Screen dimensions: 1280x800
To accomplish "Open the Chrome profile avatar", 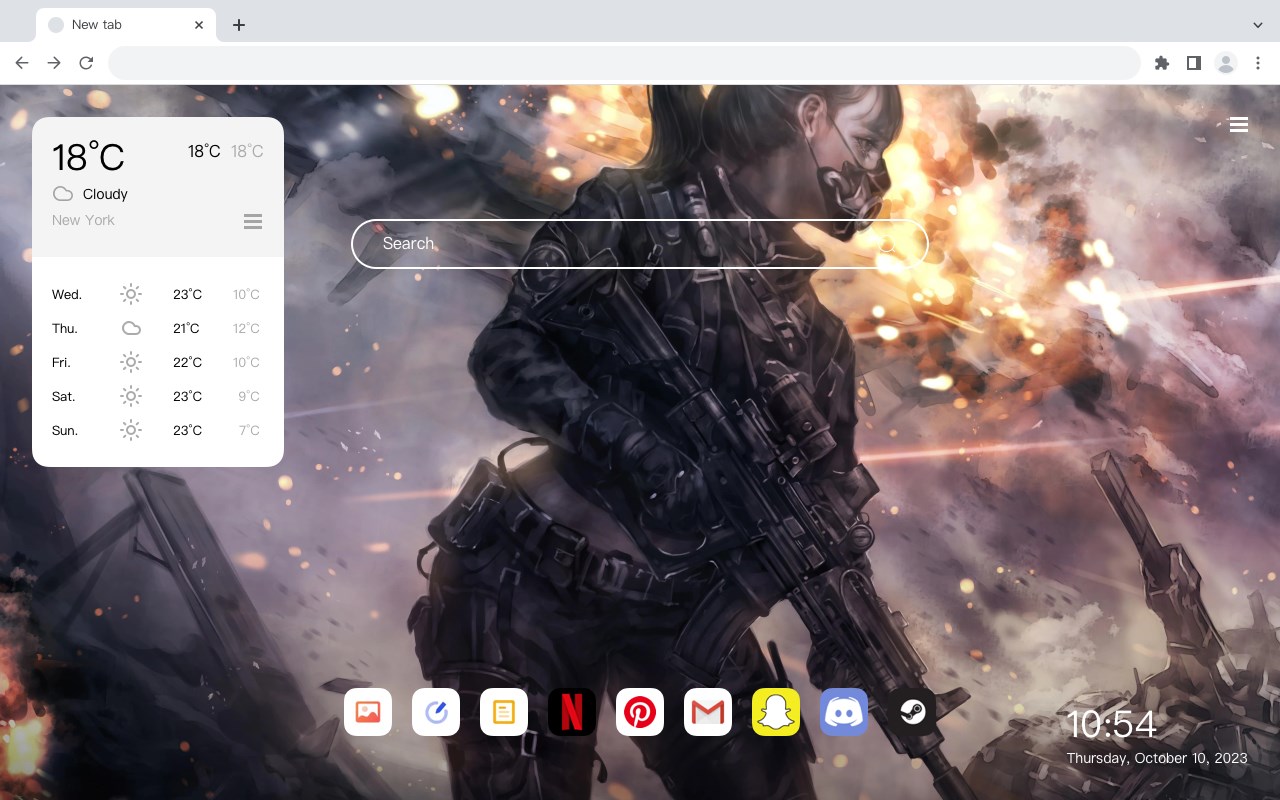I will [x=1226, y=63].
